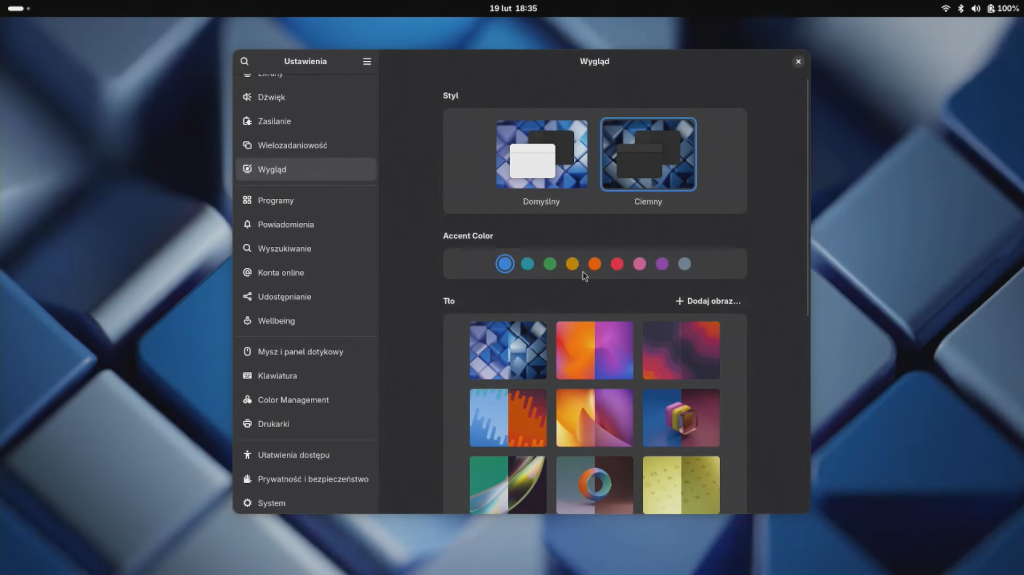Select the blue geometric cubes wallpaper
The width and height of the screenshot is (1024, 575).
click(508, 350)
